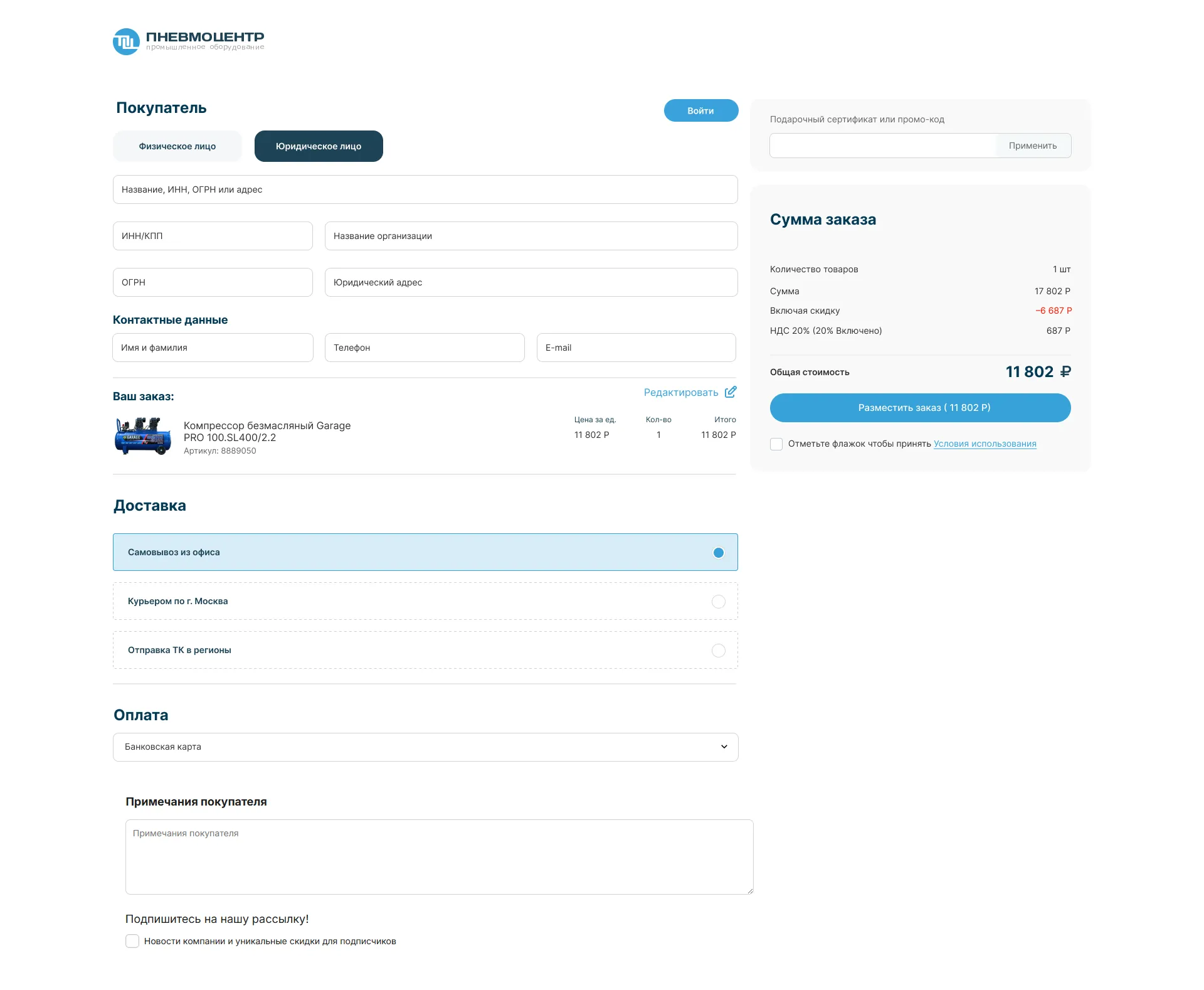Select Самовывоз из офиса delivery option
1204x990 pixels.
click(x=425, y=552)
